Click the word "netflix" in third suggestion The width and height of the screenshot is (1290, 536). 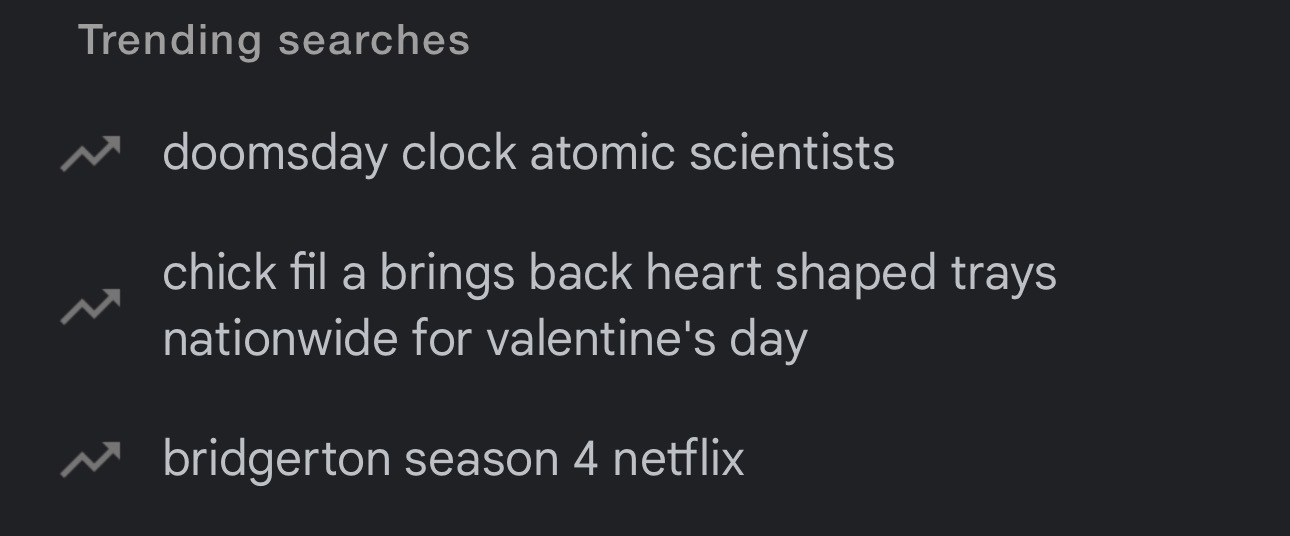pos(678,459)
